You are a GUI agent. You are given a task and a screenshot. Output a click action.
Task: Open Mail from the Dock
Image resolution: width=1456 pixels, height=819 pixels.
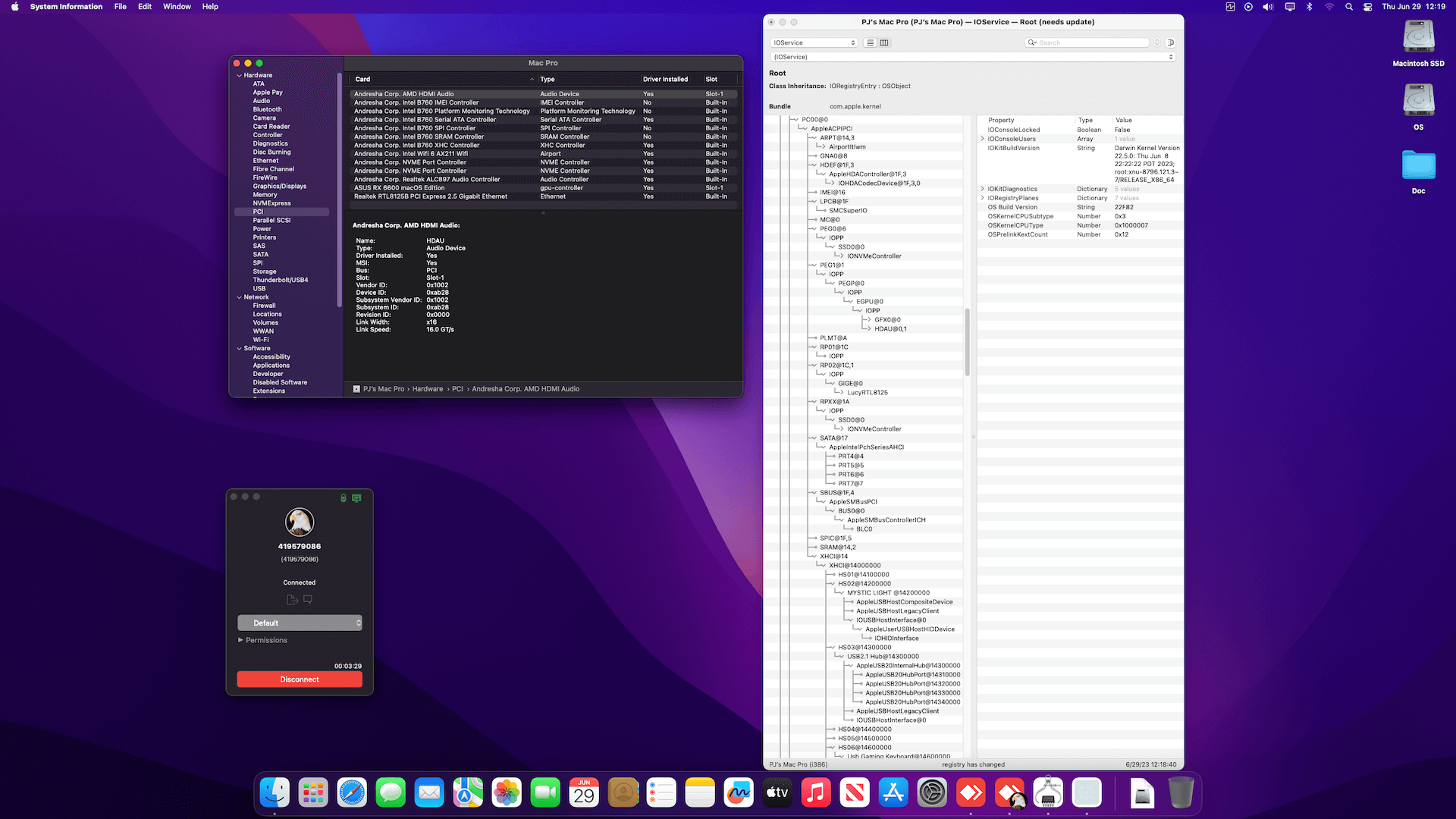429,793
